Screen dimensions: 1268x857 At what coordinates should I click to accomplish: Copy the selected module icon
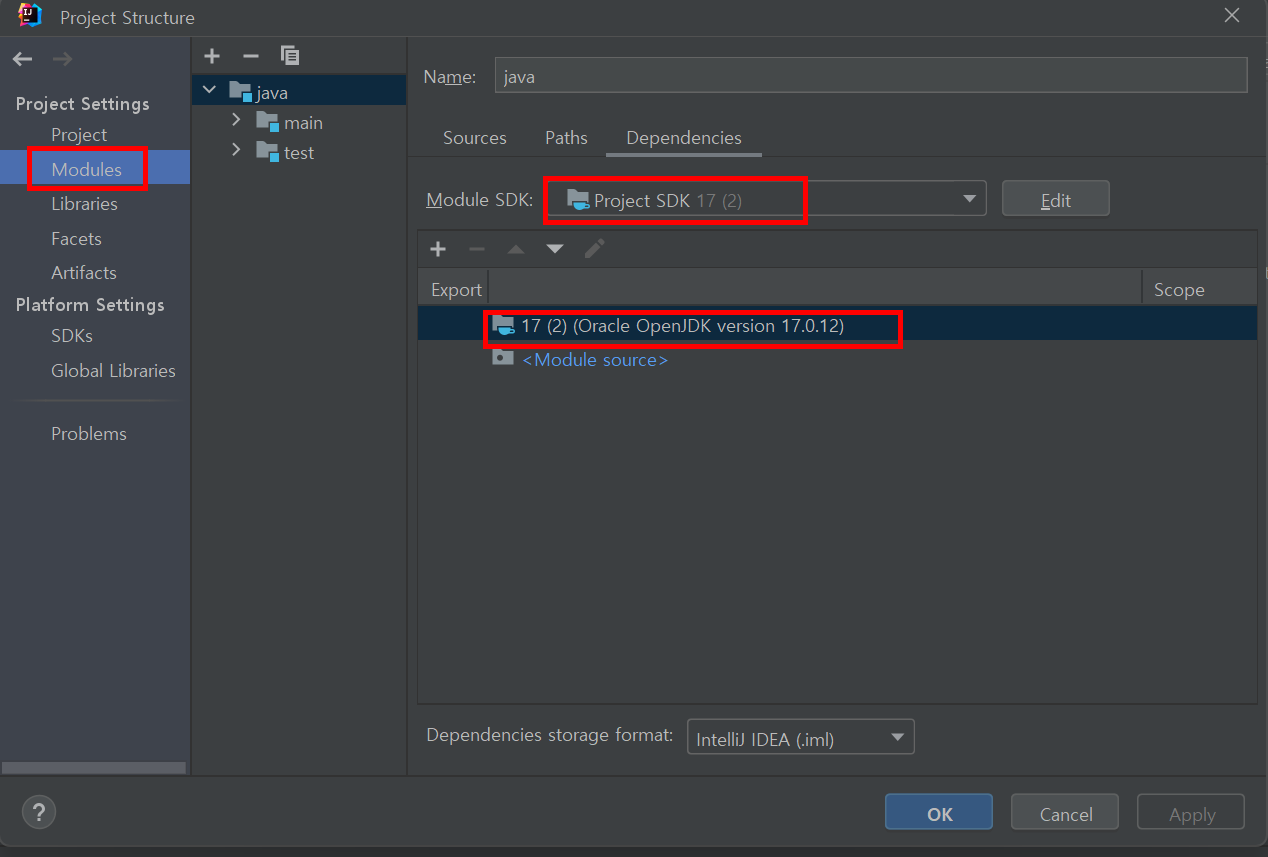290,56
